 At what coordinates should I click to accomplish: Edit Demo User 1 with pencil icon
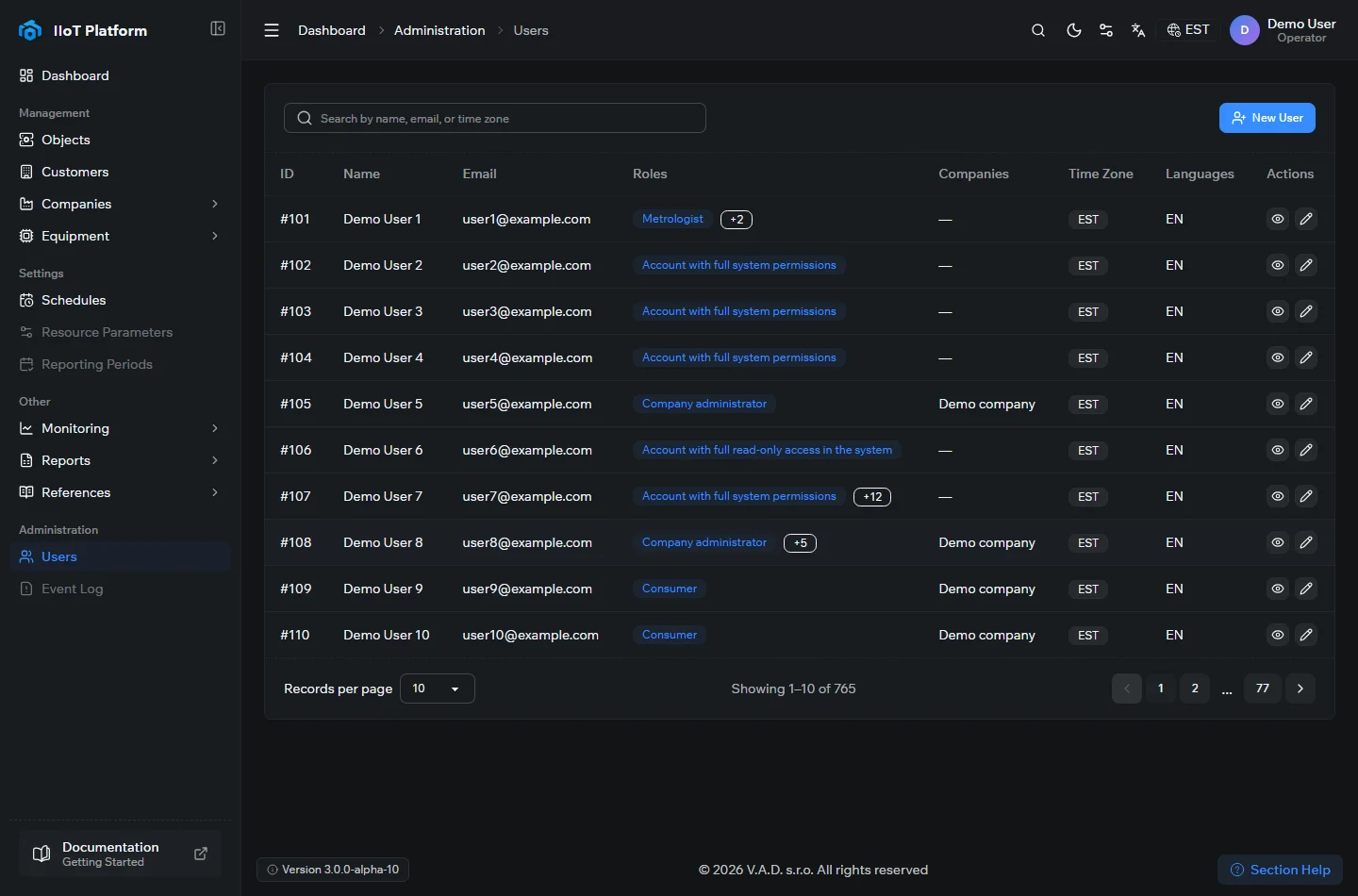[x=1306, y=219]
